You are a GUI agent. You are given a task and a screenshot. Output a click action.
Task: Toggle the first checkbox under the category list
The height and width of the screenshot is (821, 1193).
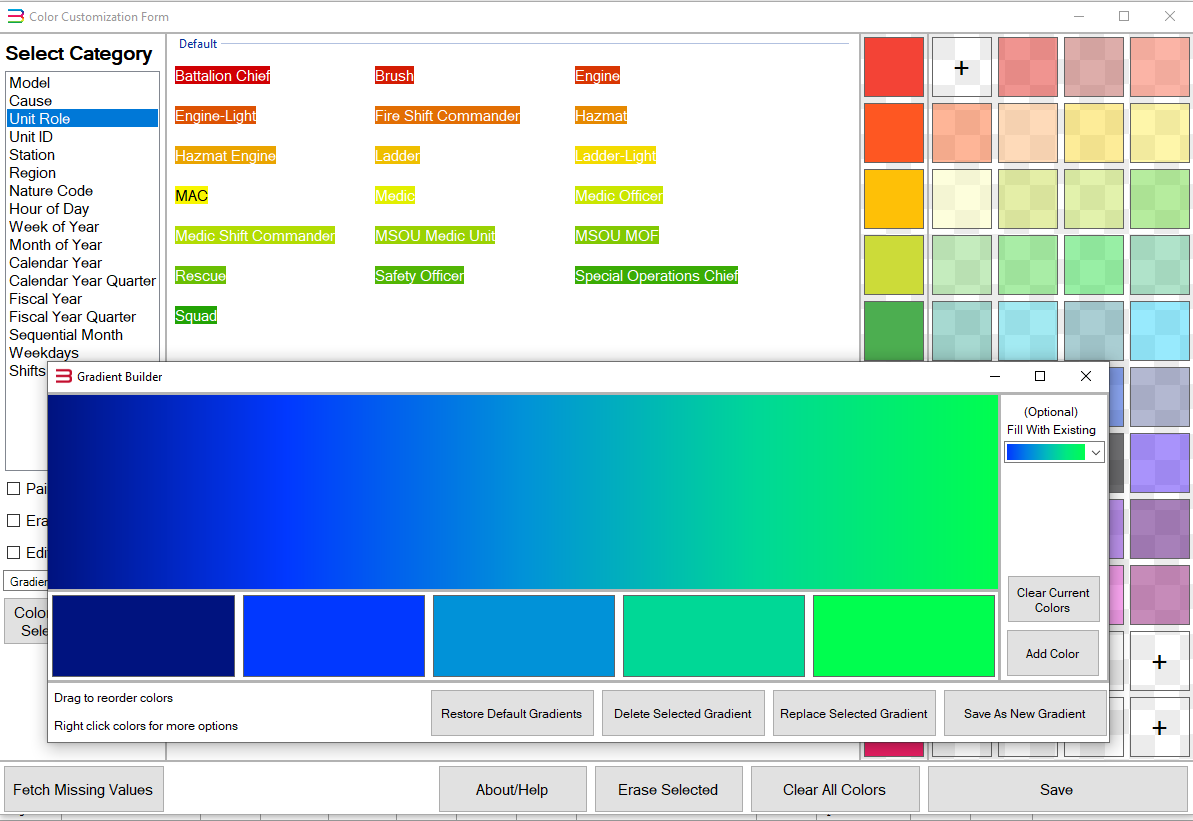14,489
